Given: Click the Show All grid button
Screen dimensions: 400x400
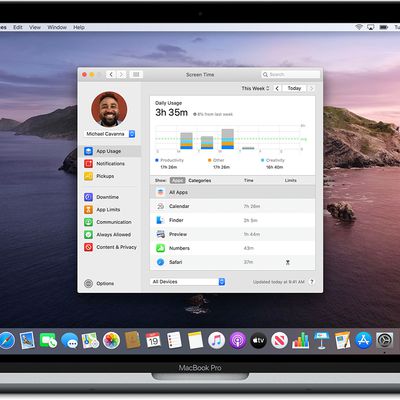Looking at the screenshot, I should click(x=136, y=74).
